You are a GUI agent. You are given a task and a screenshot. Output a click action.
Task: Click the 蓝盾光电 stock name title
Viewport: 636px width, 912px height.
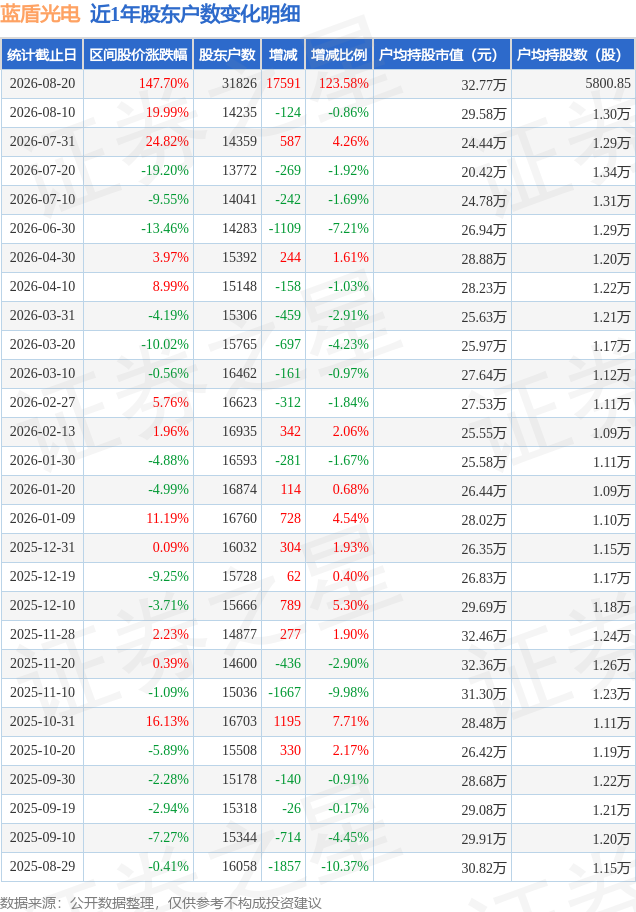40,13
